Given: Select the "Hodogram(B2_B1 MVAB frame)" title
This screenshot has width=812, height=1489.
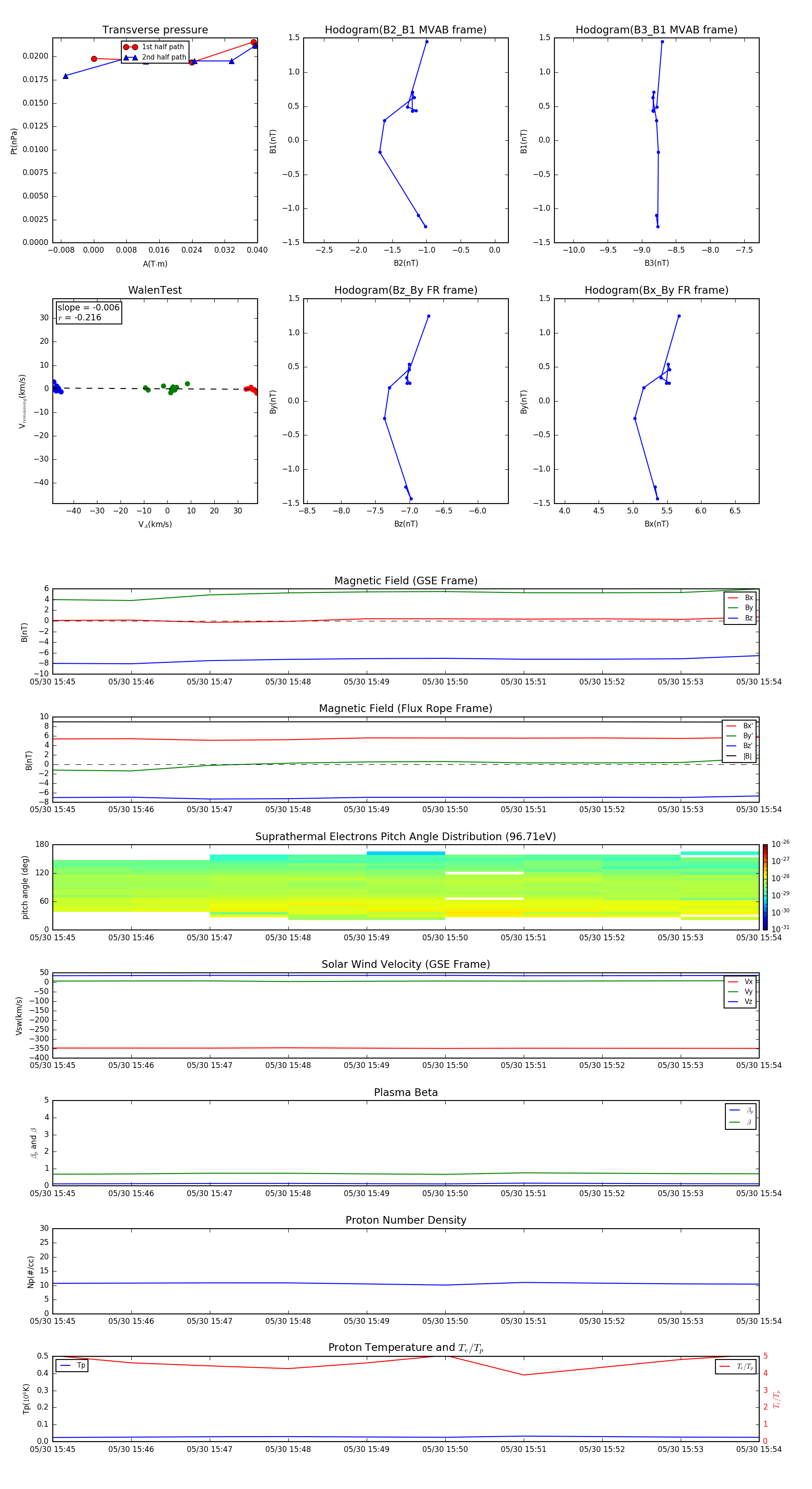Looking at the screenshot, I should click(406, 30).
